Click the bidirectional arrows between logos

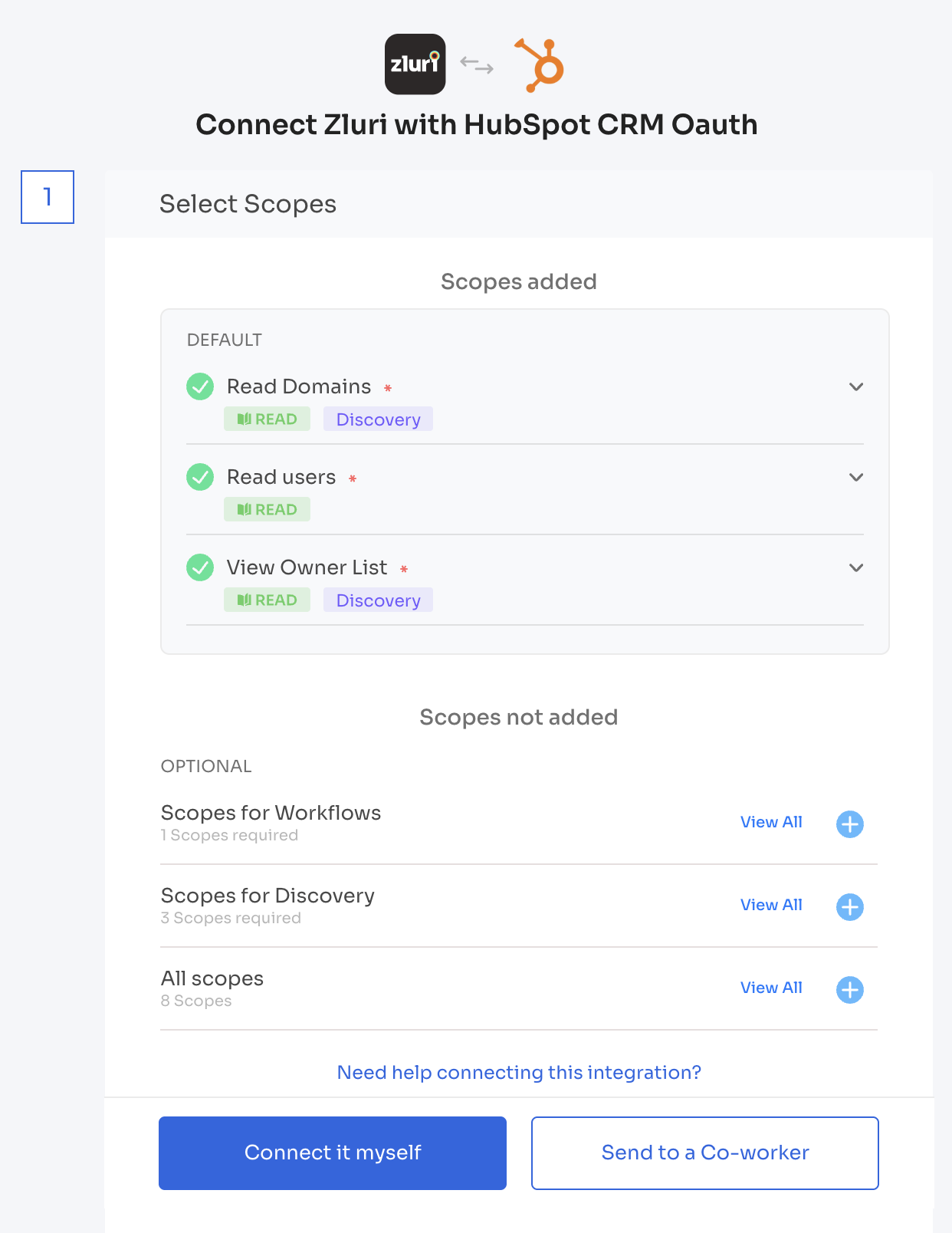[477, 65]
